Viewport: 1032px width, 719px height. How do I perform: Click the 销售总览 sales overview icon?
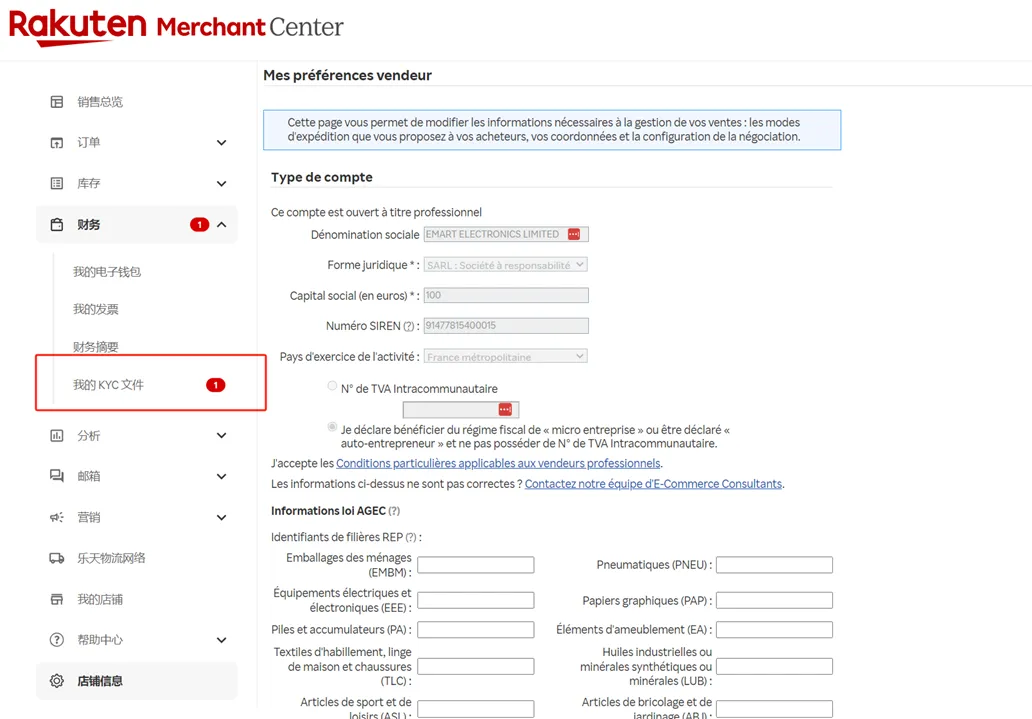tap(57, 102)
